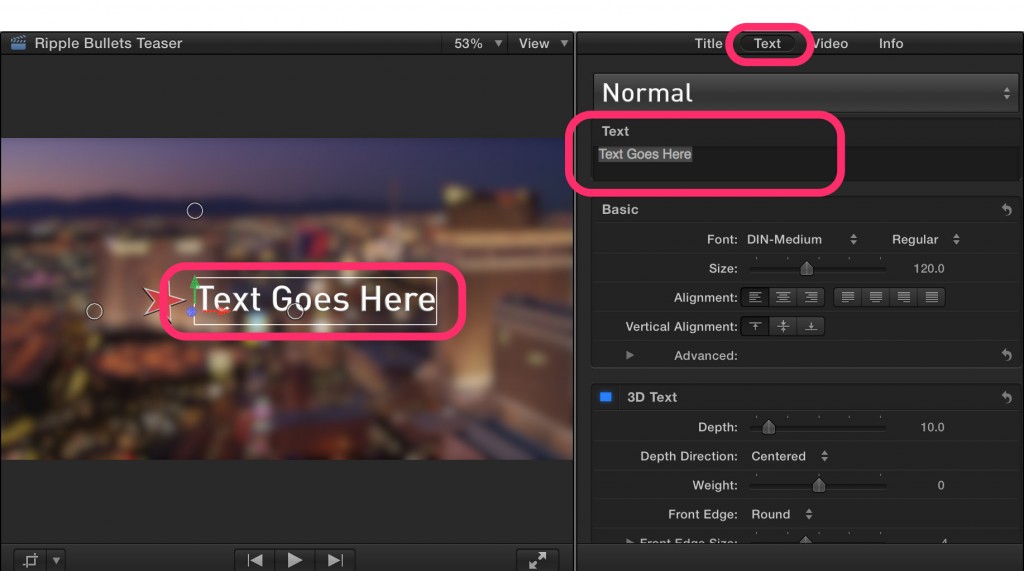Reset the Basic section parameters
Viewport: 1024px width, 571px height.
point(1006,210)
